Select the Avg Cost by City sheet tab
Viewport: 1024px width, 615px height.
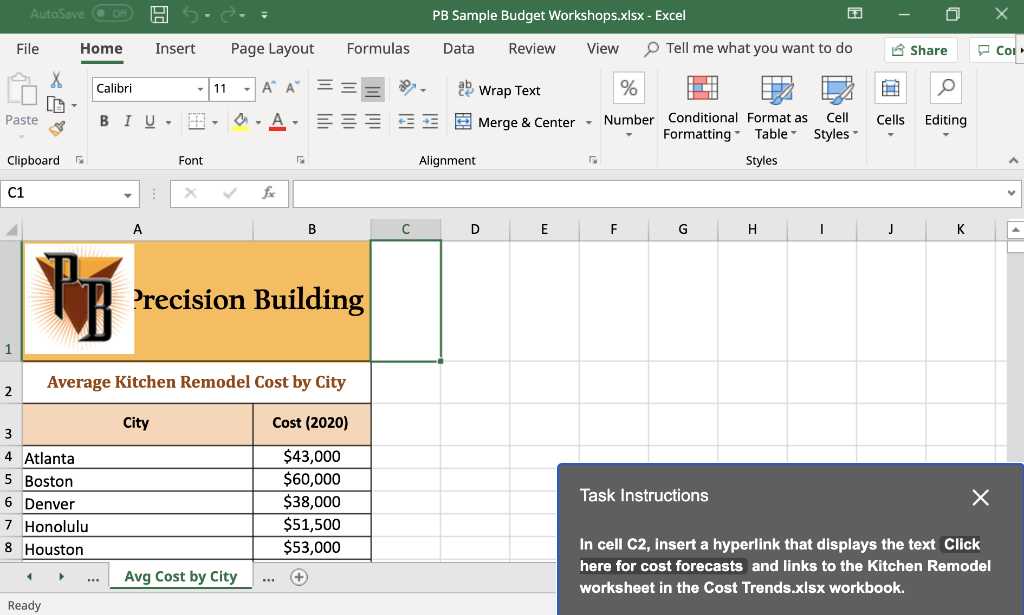pyautogui.click(x=180, y=576)
